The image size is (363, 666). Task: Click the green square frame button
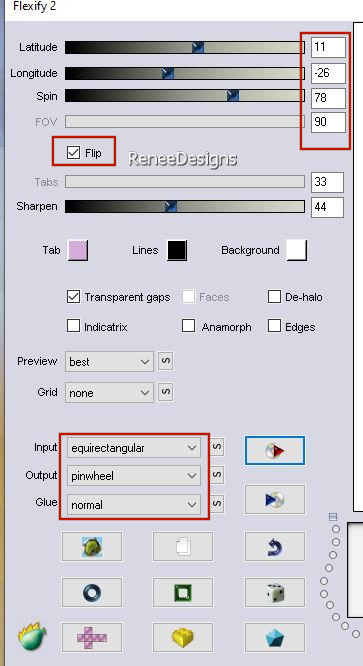183,593
